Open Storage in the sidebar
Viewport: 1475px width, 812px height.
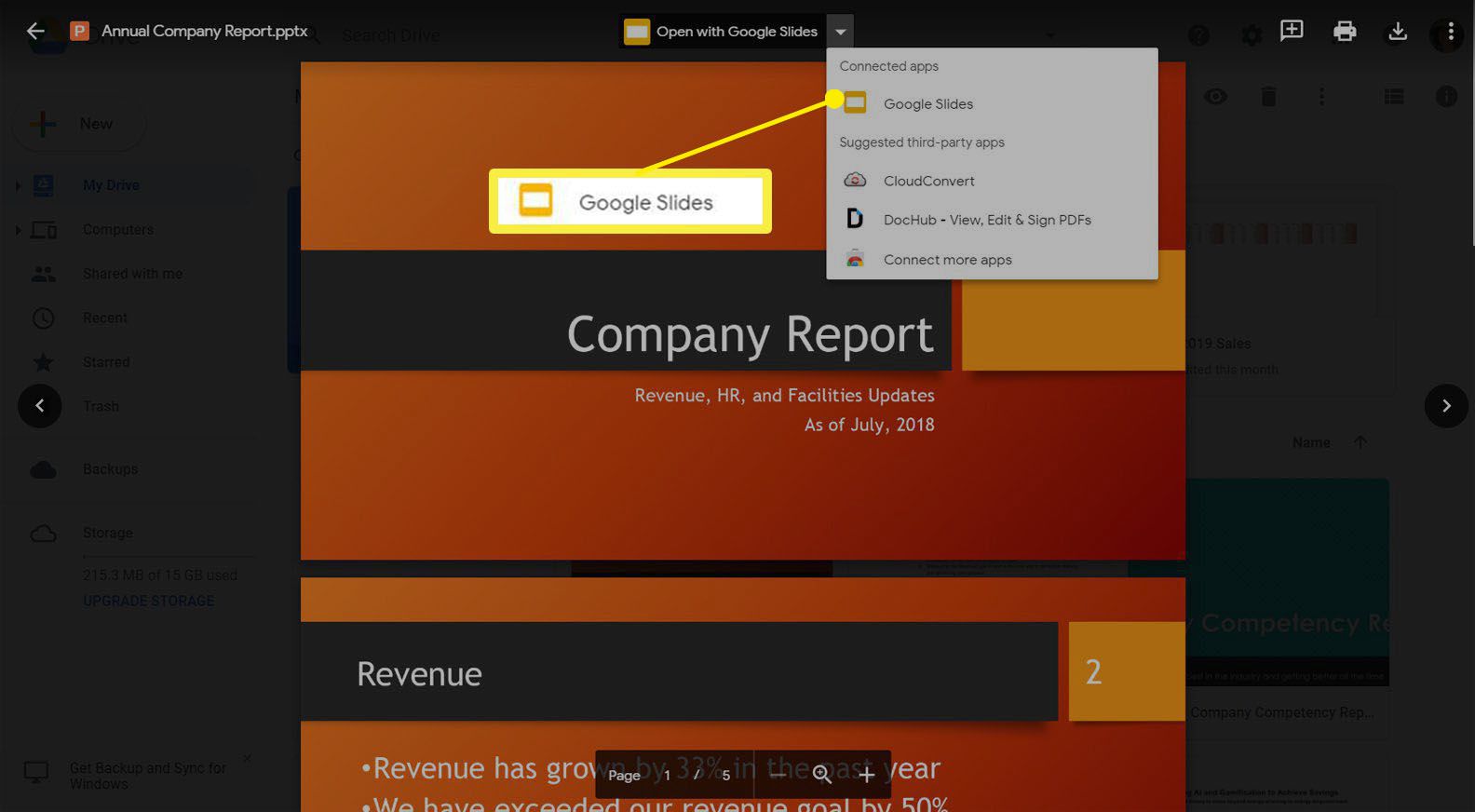(107, 533)
